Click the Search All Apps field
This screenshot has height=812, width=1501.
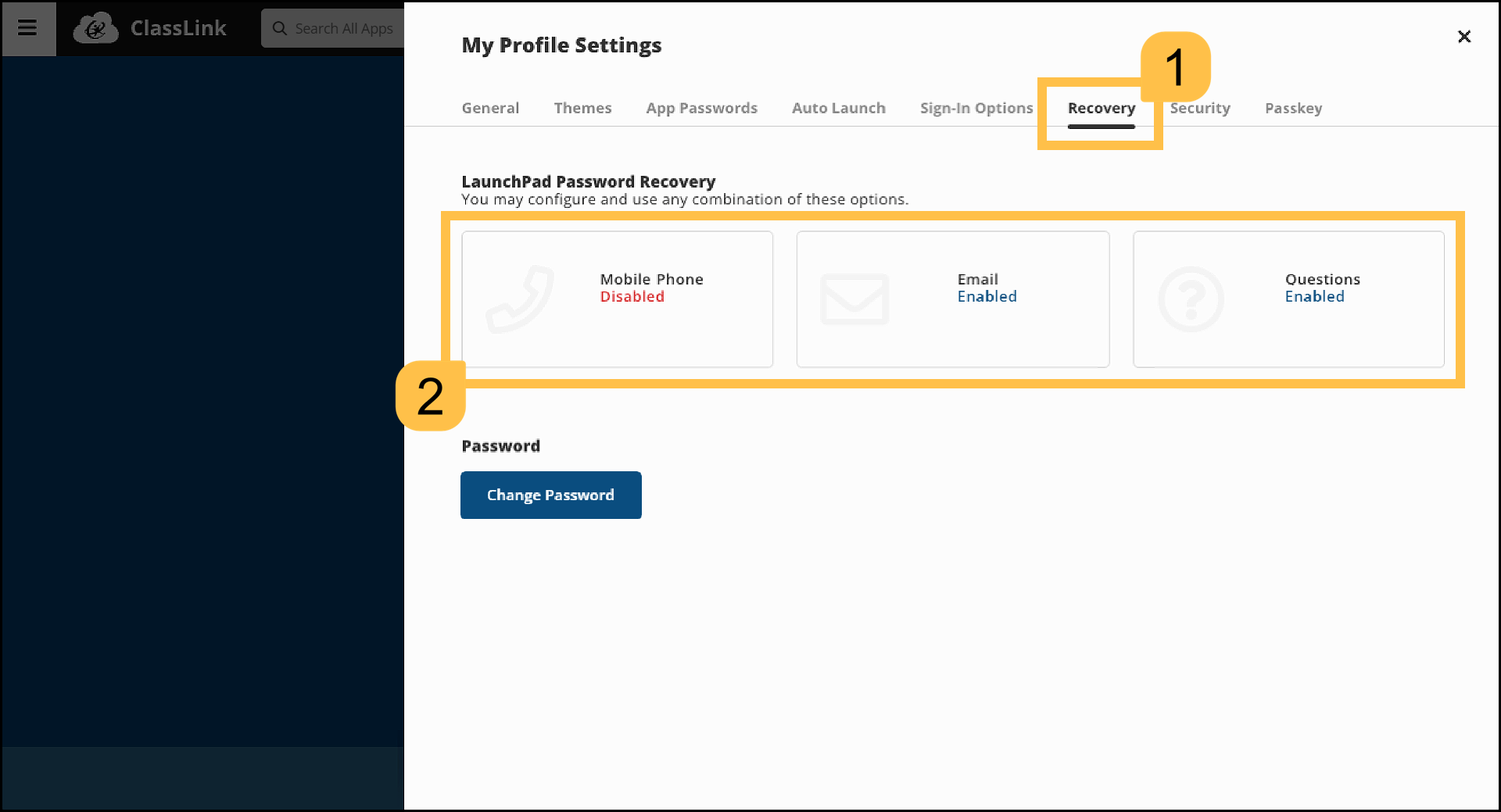[x=334, y=28]
